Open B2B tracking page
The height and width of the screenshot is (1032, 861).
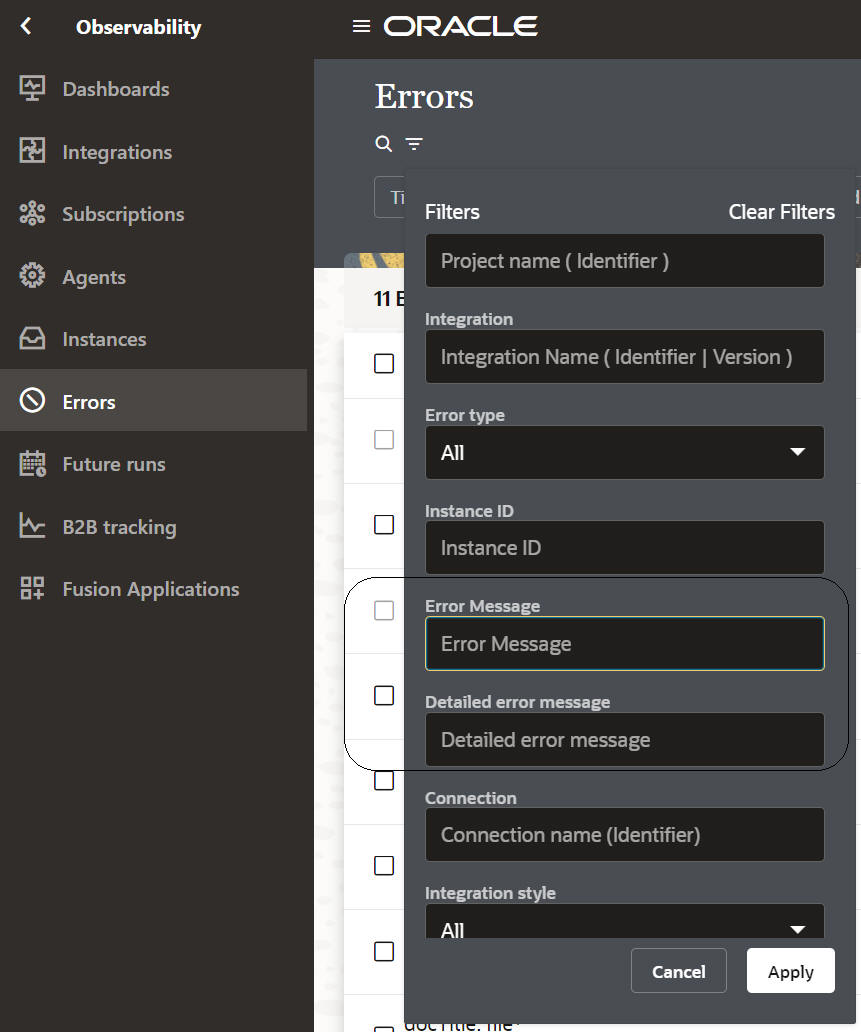click(x=119, y=527)
